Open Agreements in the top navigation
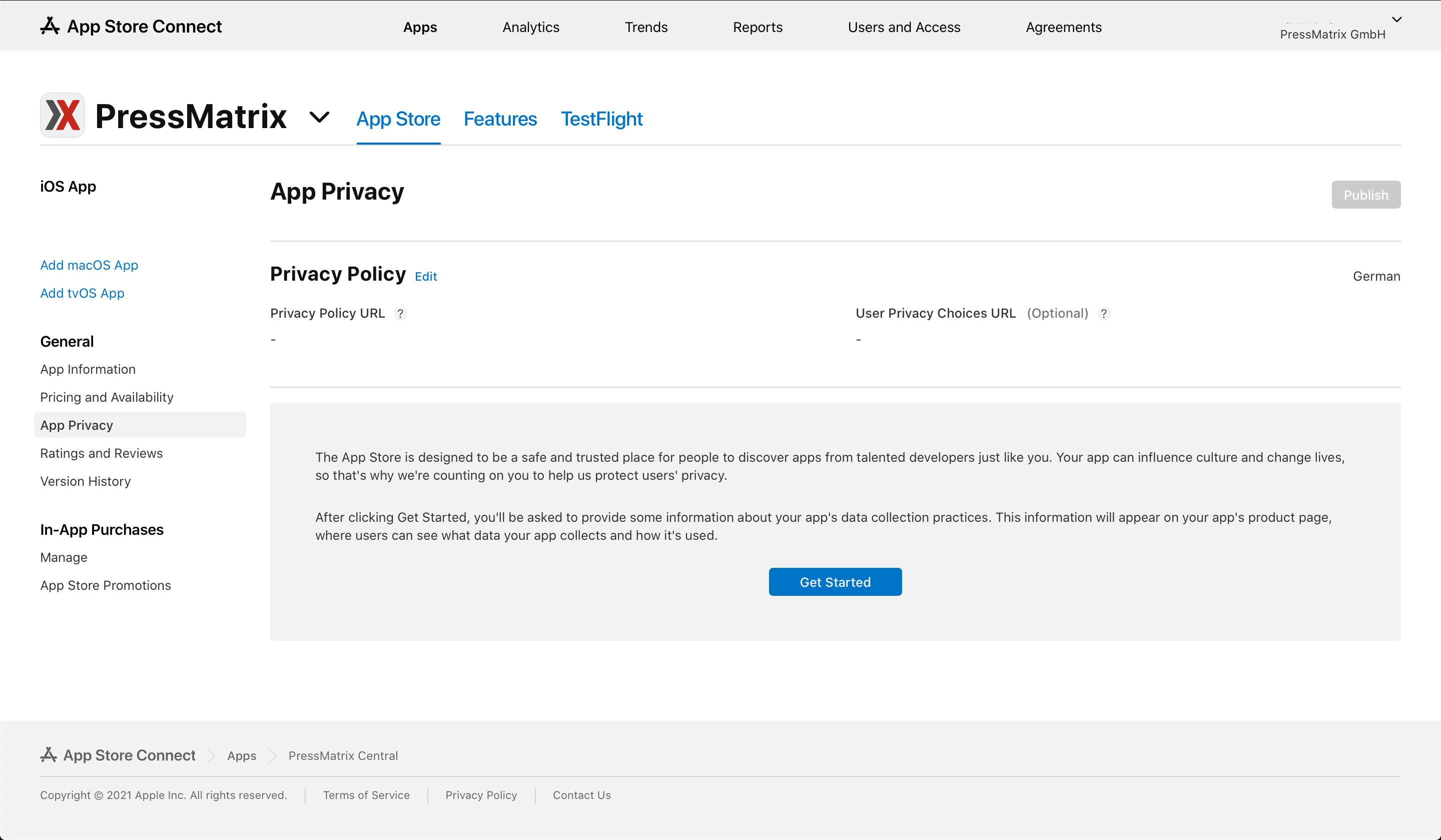 pos(1064,27)
